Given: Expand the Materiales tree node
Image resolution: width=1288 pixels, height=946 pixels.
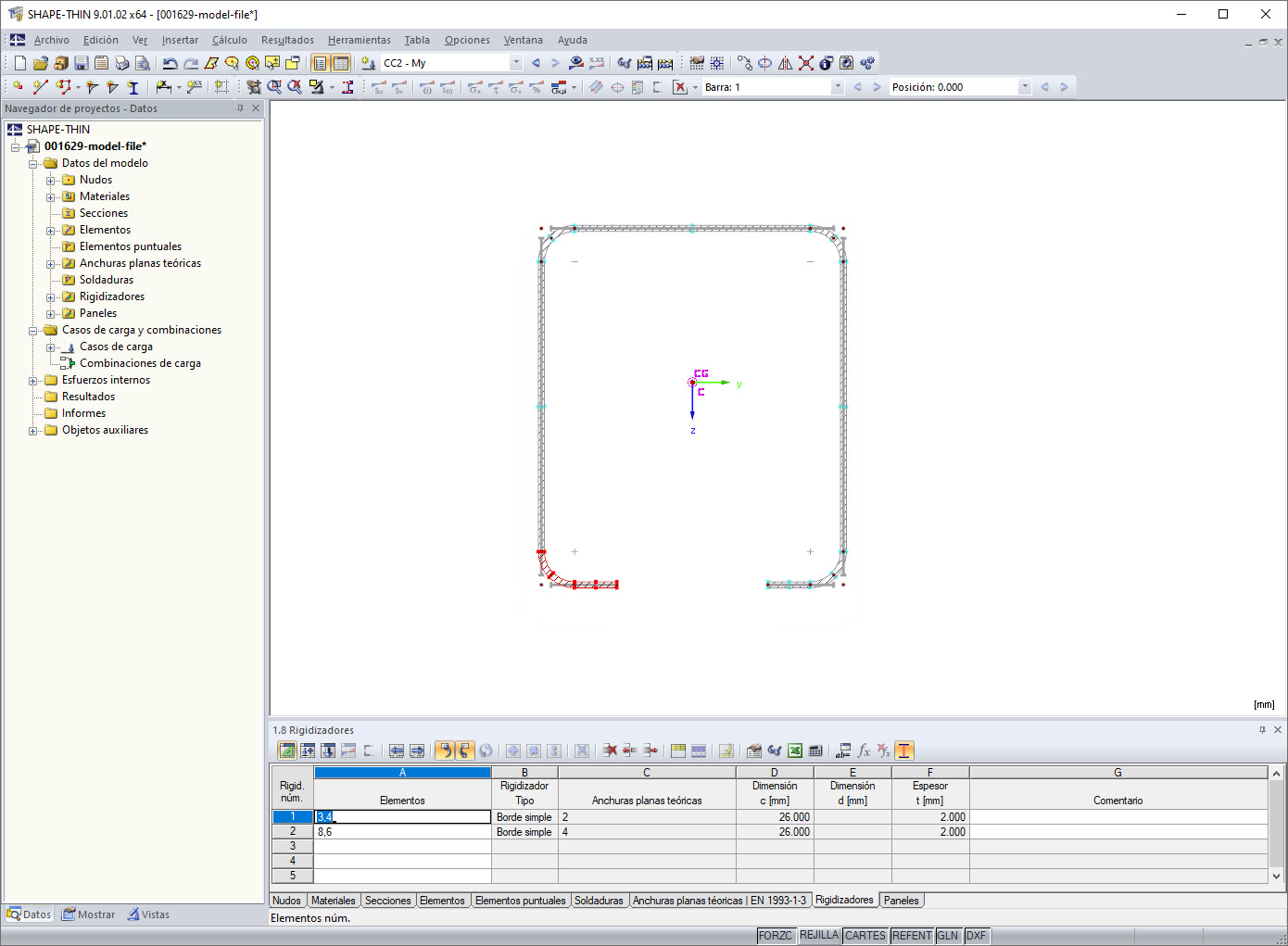Looking at the screenshot, I should 51,197.
